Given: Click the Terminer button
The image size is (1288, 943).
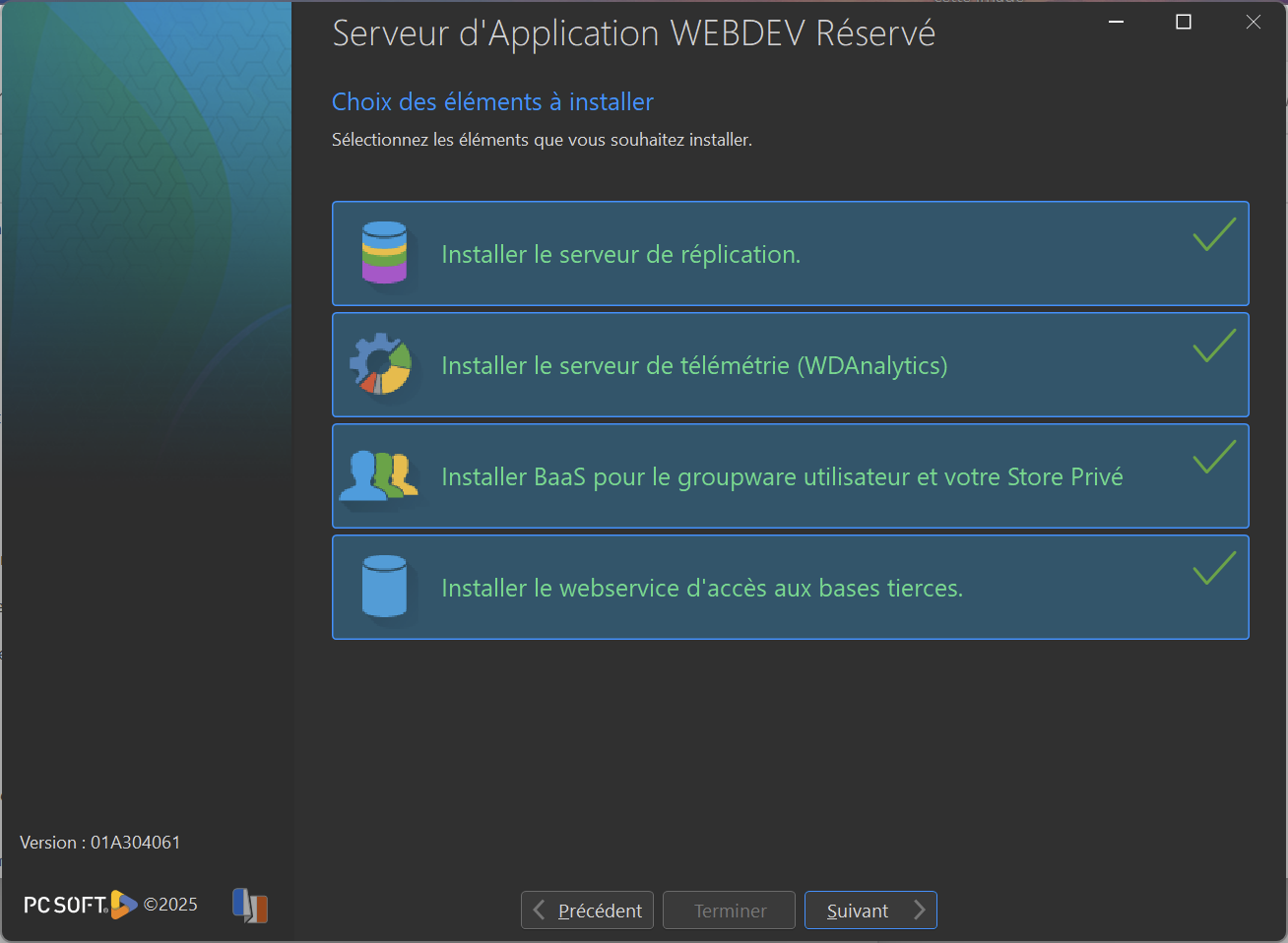Looking at the screenshot, I should pos(729,910).
